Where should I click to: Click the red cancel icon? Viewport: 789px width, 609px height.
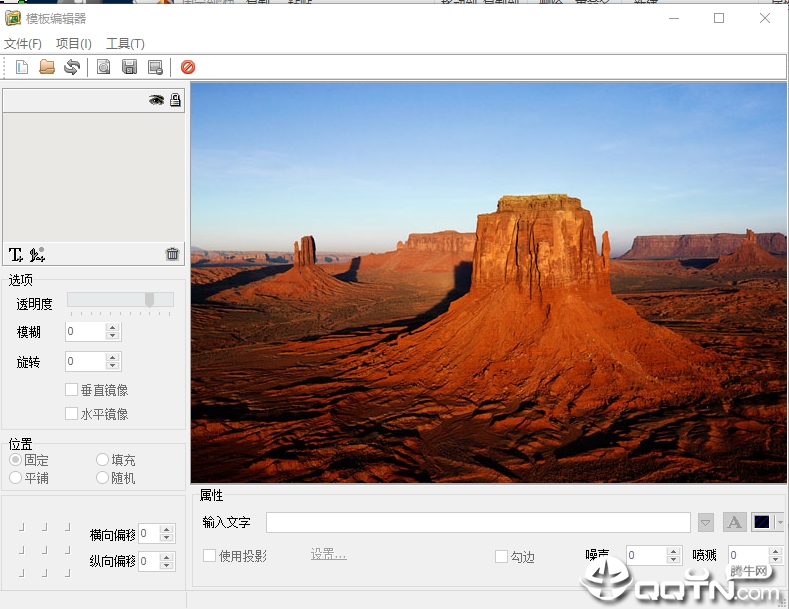(x=188, y=67)
